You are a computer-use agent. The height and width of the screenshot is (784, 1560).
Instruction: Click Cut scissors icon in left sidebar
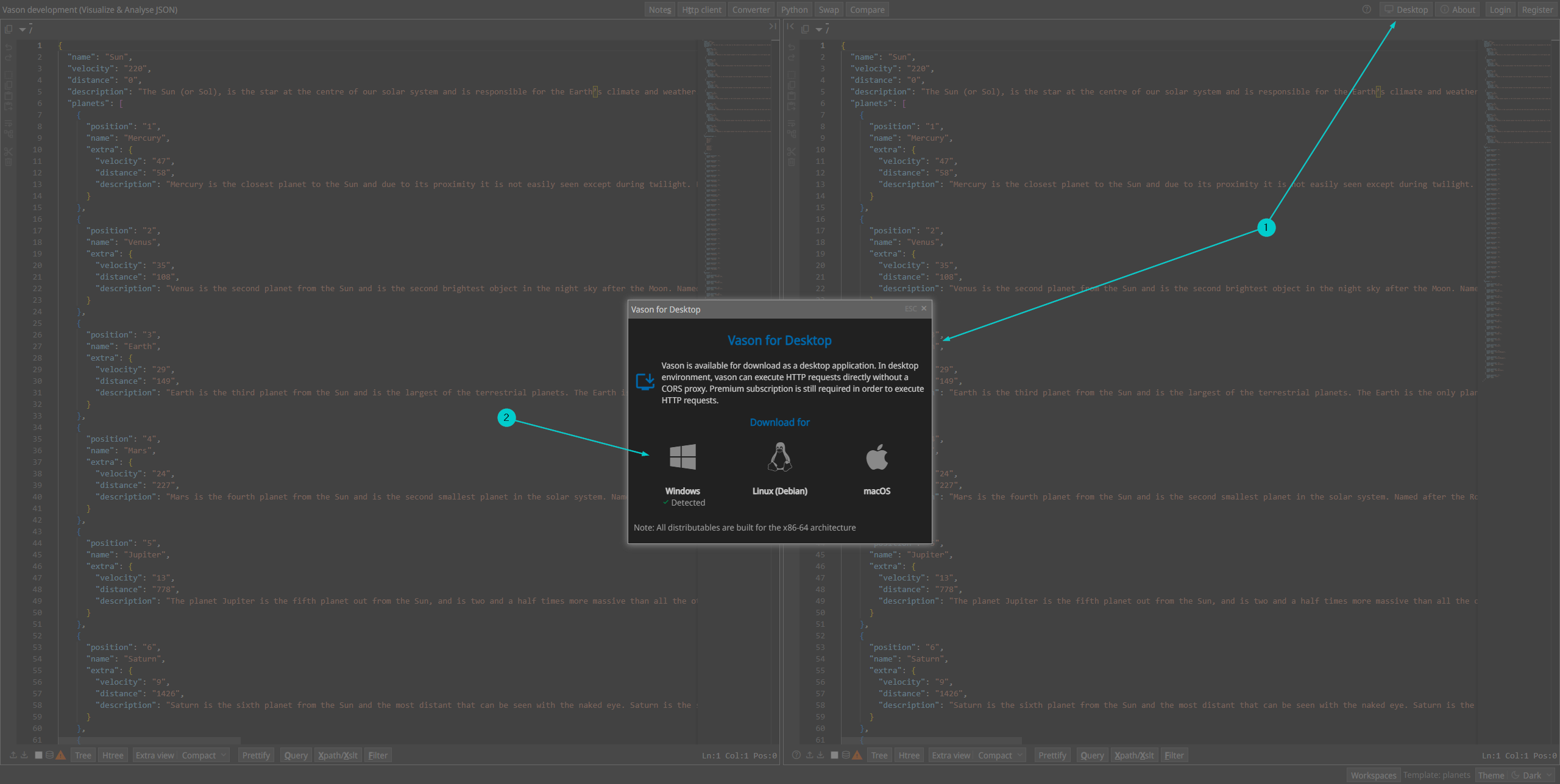[x=9, y=152]
